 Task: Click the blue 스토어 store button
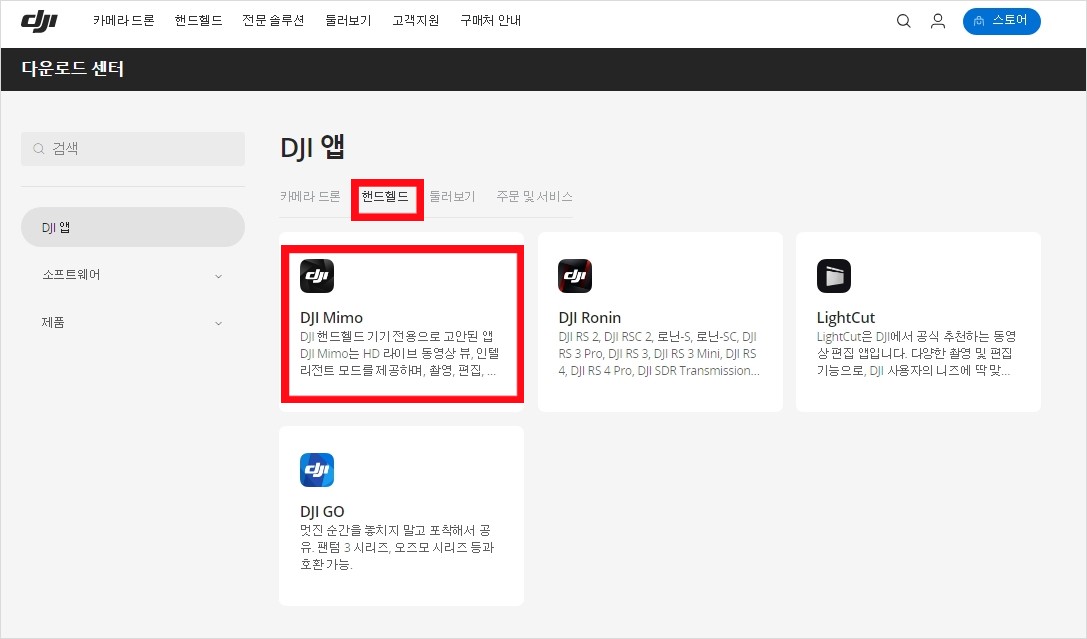[x=1001, y=21]
